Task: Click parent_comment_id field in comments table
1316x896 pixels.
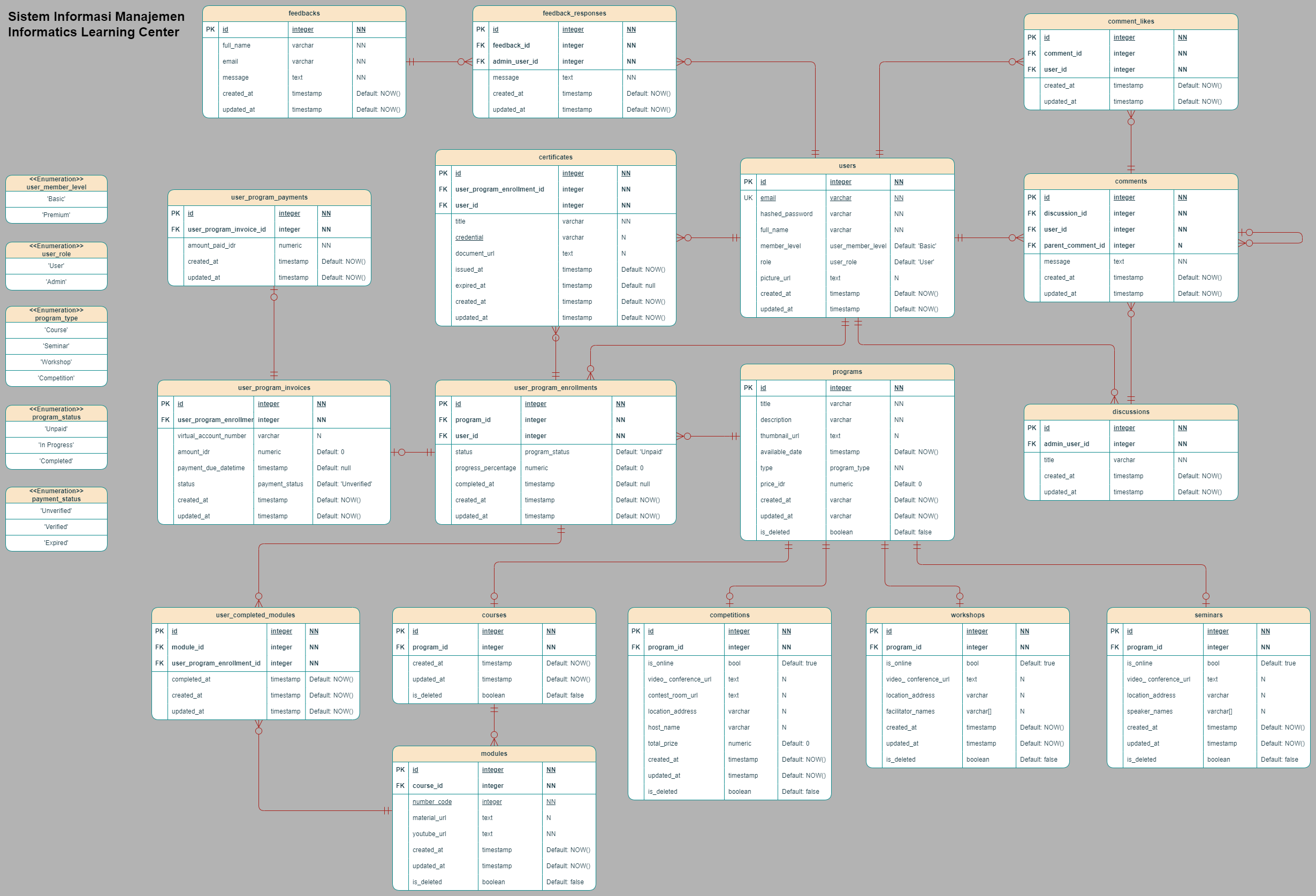Action: (x=1074, y=246)
